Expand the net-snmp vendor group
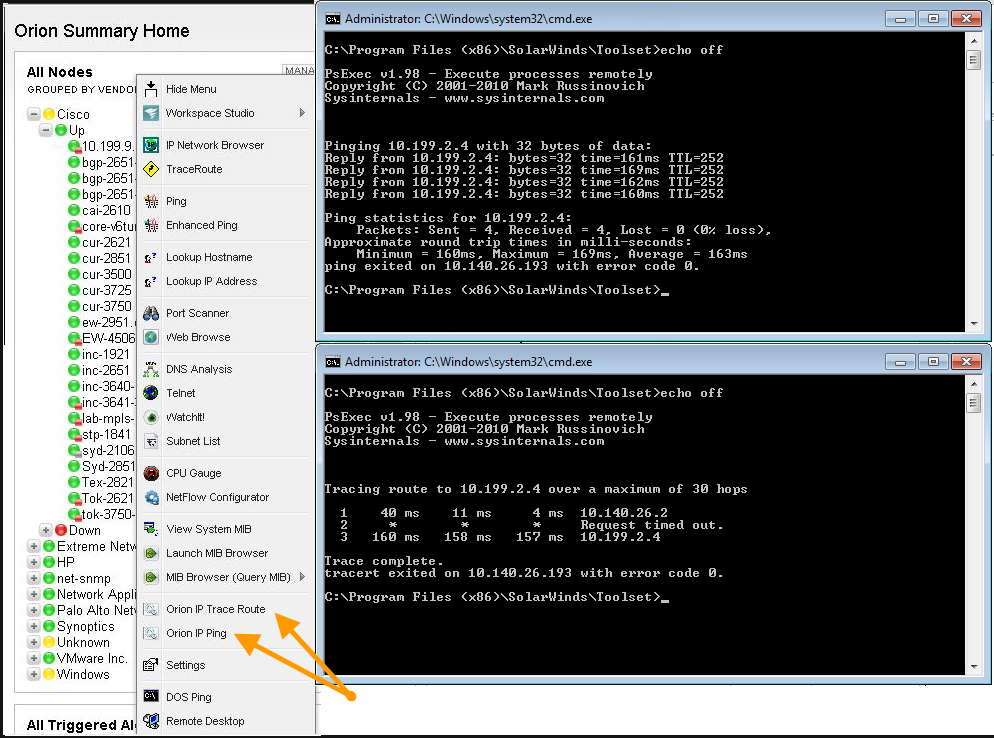 [34, 578]
